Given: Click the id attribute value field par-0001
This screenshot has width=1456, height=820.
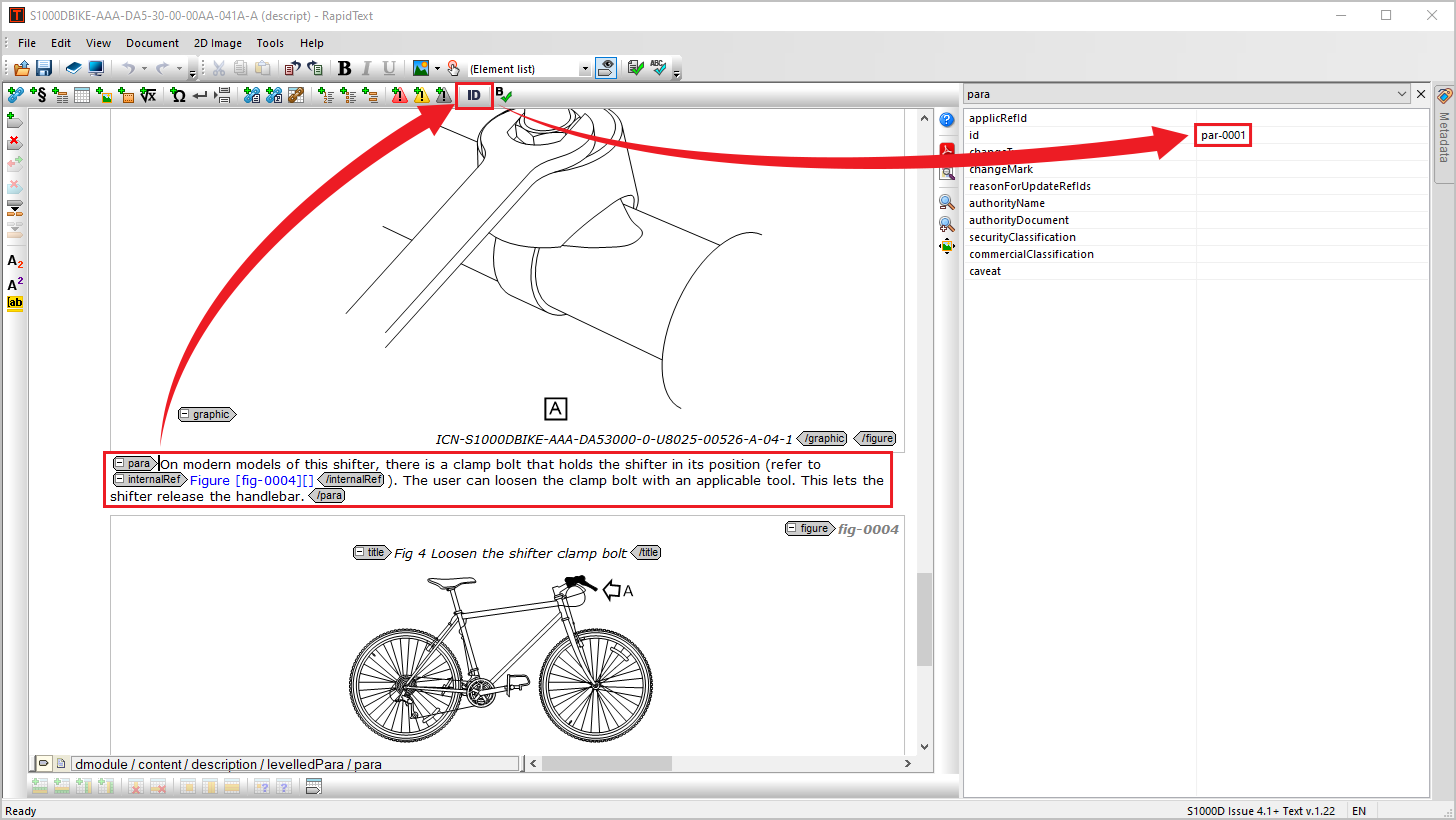Looking at the screenshot, I should click(1223, 135).
